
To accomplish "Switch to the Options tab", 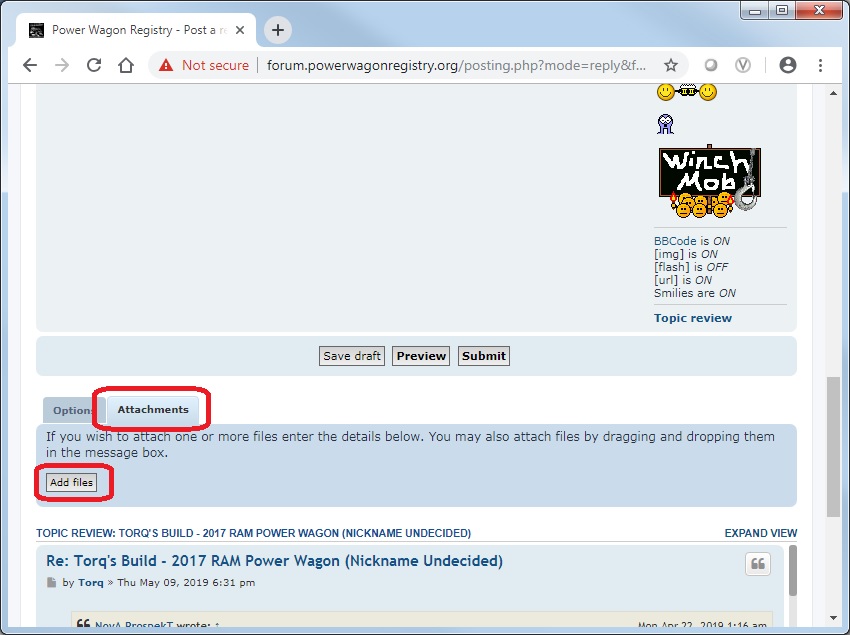I will 72,411.
